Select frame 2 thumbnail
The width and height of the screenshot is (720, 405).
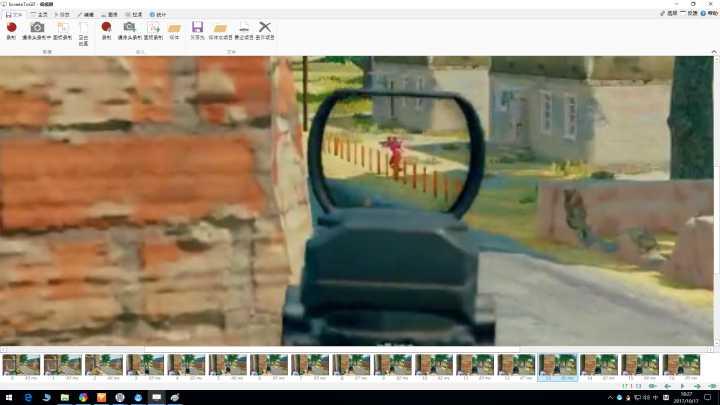point(104,367)
